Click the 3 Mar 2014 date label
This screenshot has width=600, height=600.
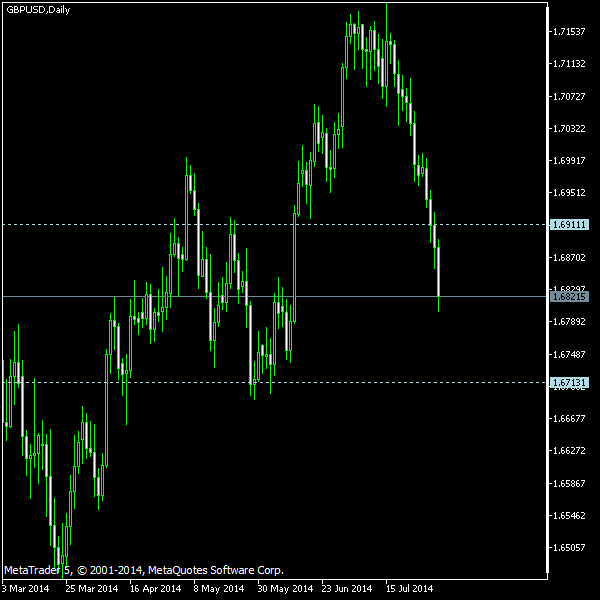[x=25, y=589]
